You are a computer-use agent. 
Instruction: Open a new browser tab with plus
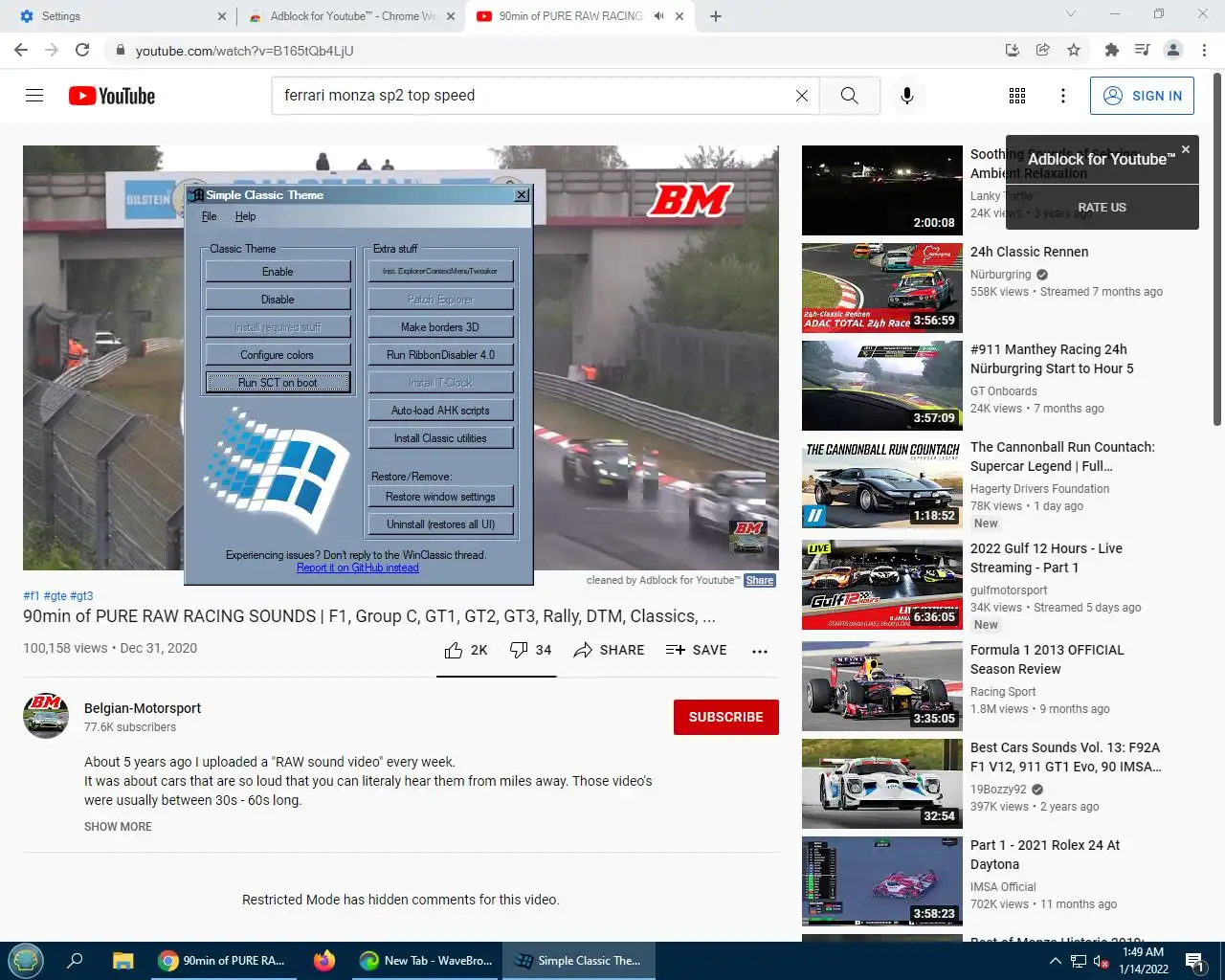(716, 16)
